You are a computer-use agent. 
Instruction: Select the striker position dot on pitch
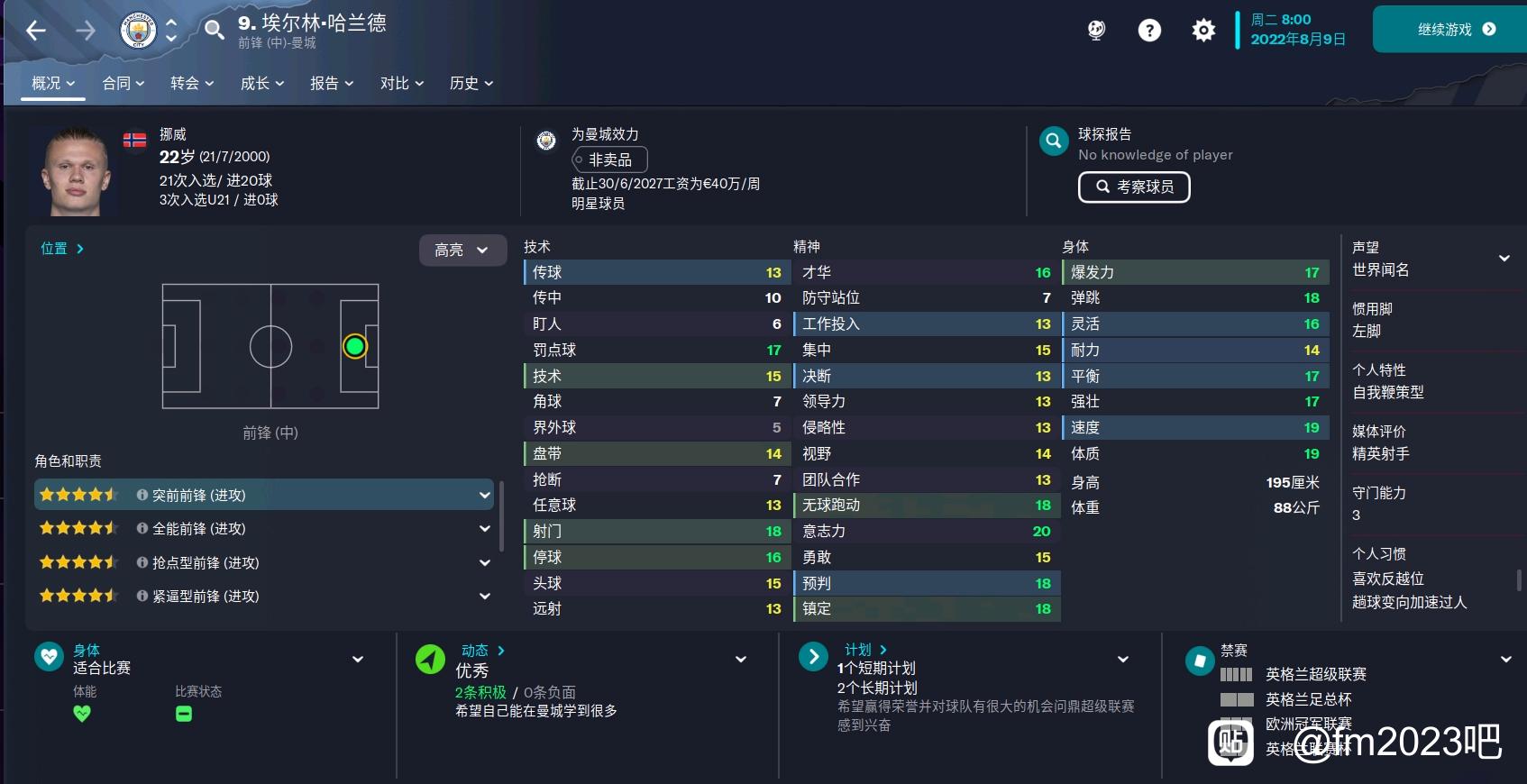coord(355,346)
